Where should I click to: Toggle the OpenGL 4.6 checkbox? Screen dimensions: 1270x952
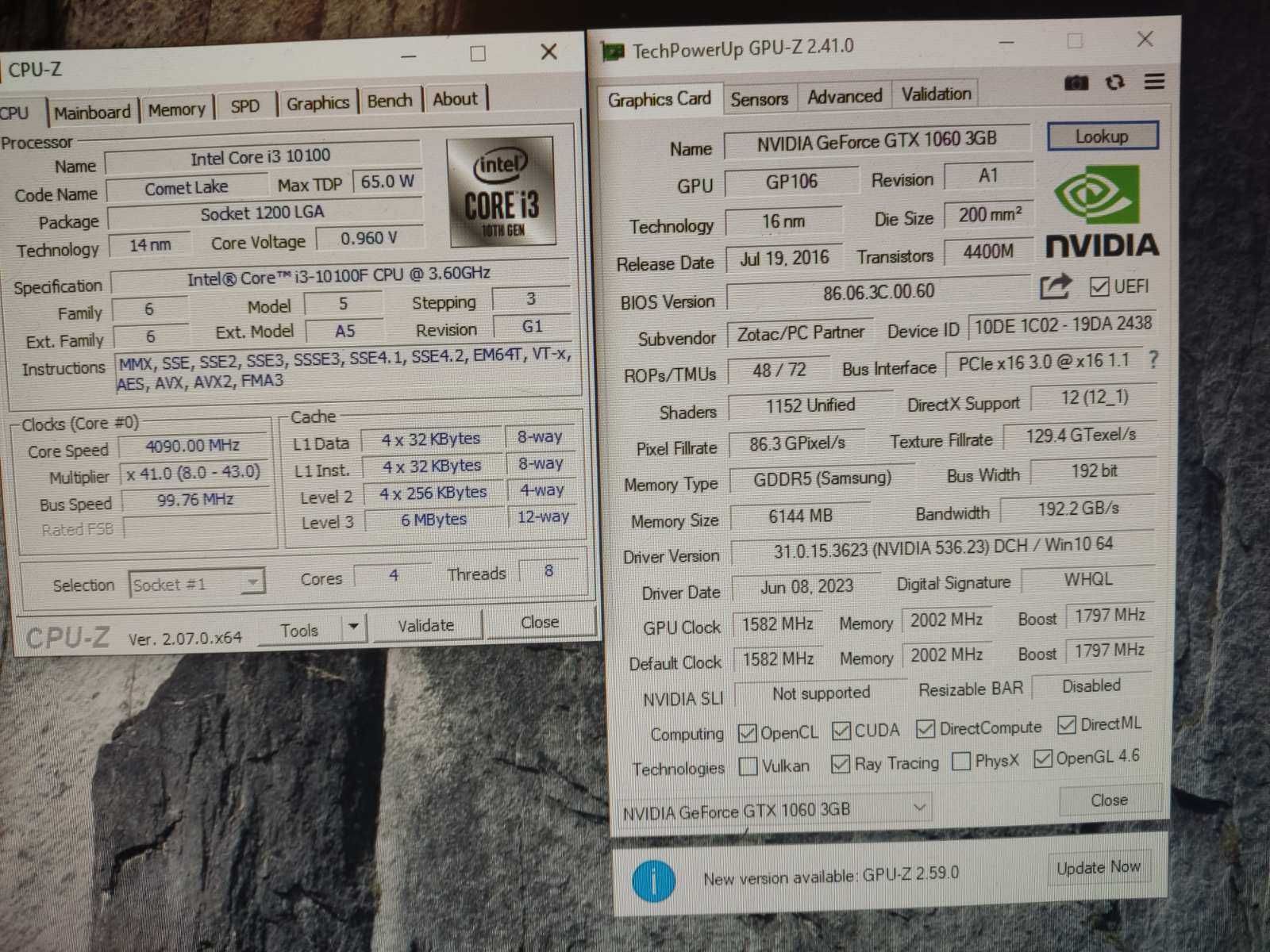pyautogui.click(x=1043, y=758)
